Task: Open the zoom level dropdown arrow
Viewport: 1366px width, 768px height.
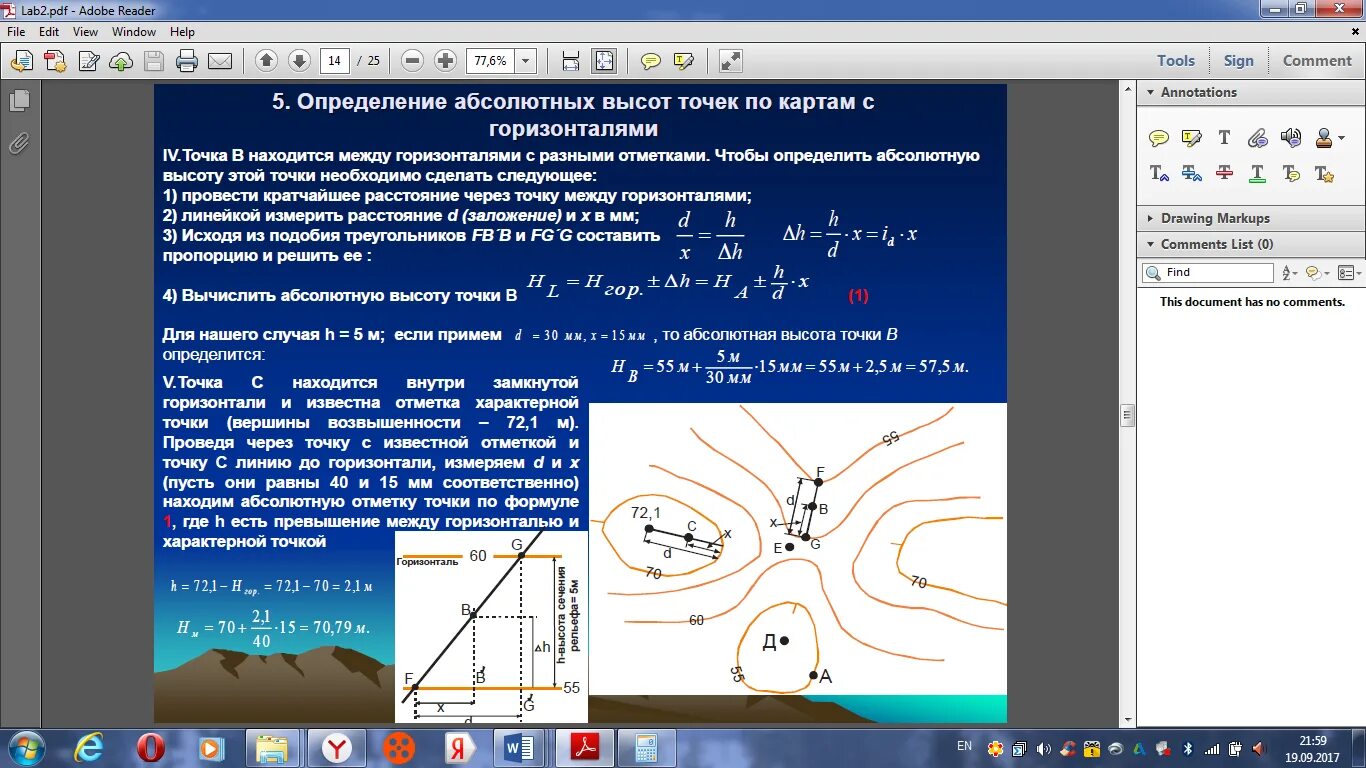Action: [526, 61]
